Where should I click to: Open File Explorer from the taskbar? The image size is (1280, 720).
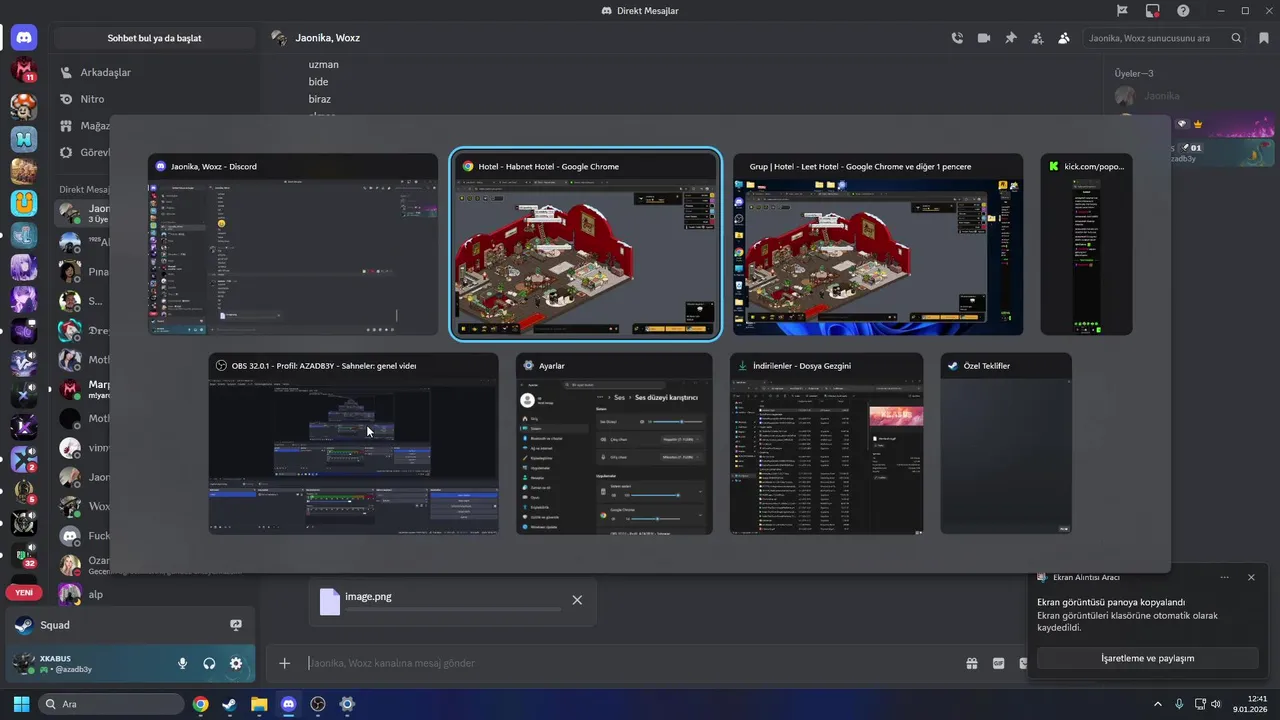coord(259,704)
